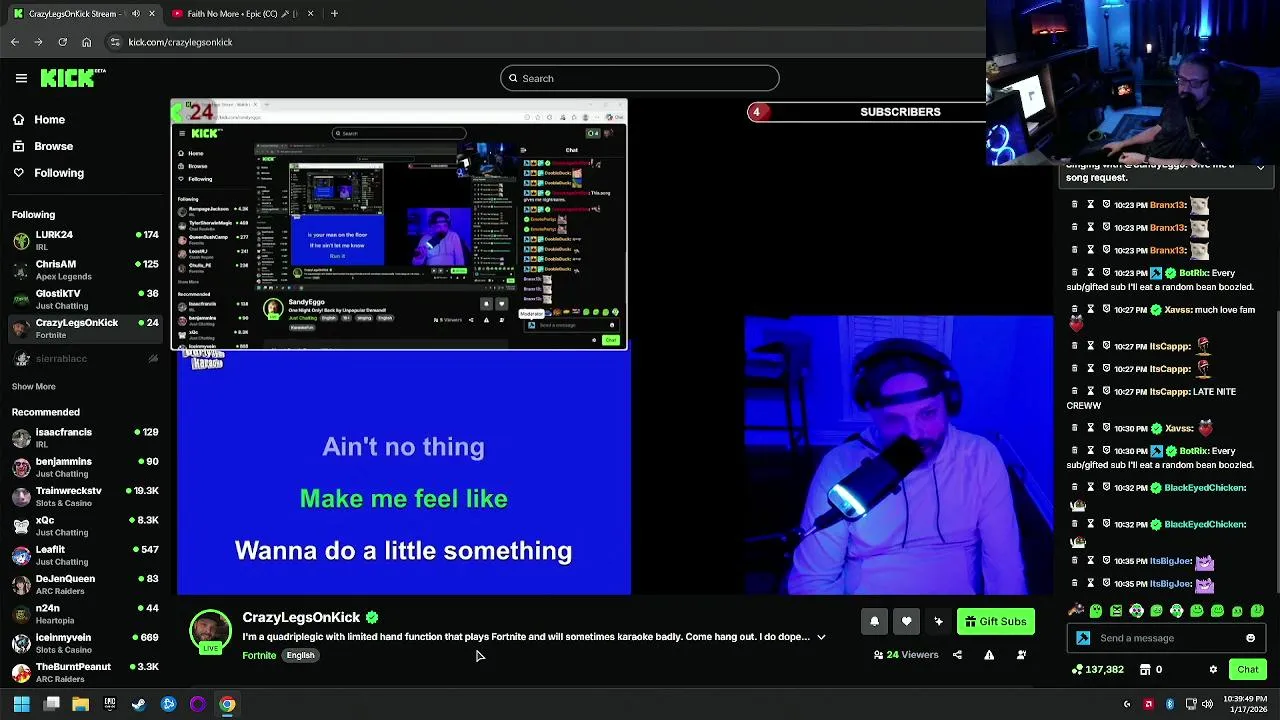Click browser home button
Screen dimensions: 1280x720
pos(86,42)
